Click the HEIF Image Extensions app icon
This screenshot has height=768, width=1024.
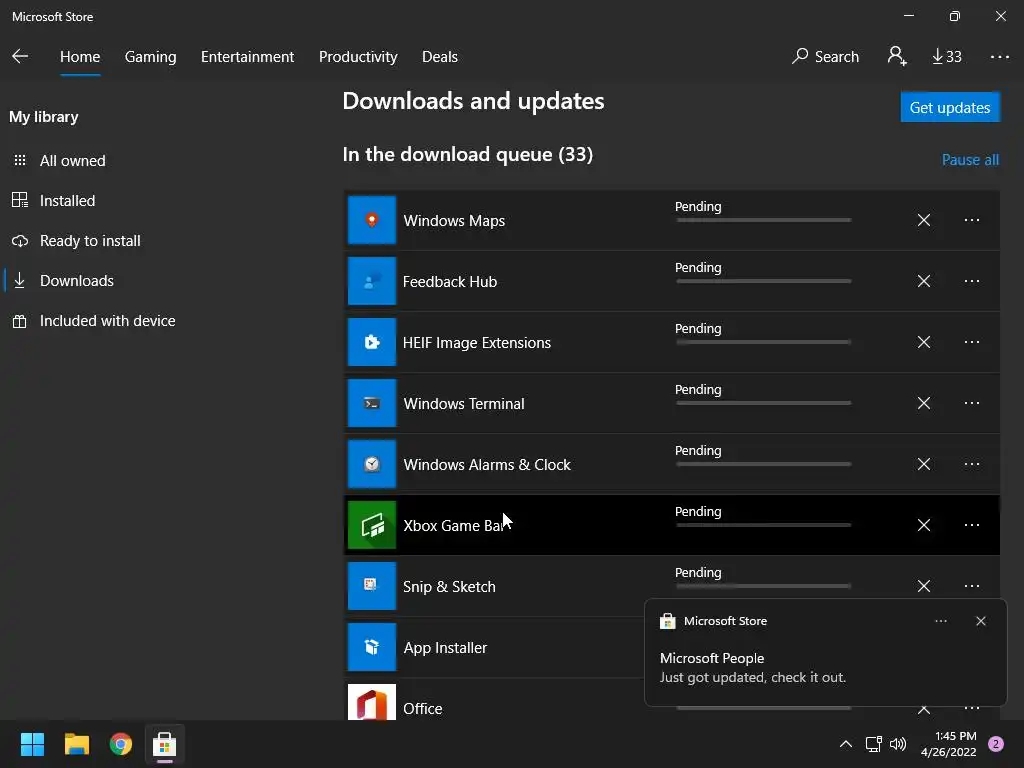[x=372, y=342]
